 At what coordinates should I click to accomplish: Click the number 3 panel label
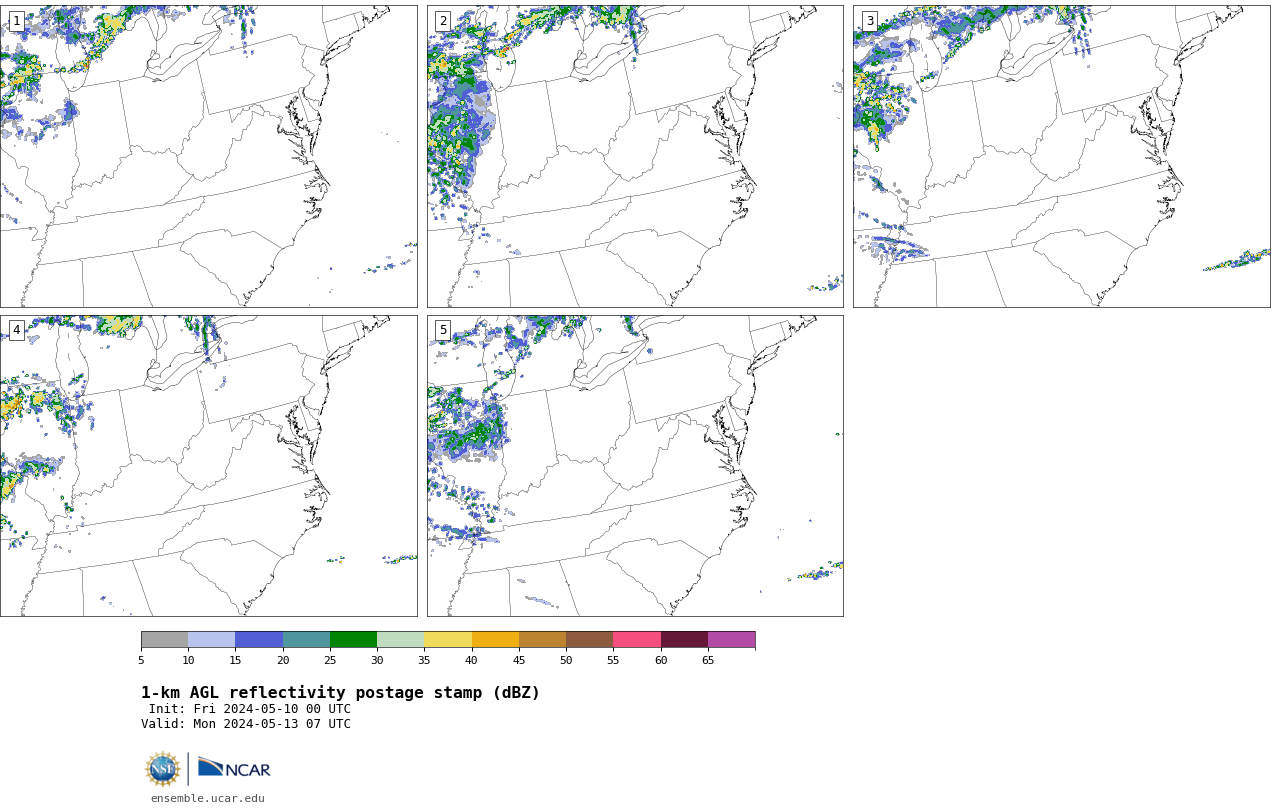pyautogui.click(x=869, y=21)
